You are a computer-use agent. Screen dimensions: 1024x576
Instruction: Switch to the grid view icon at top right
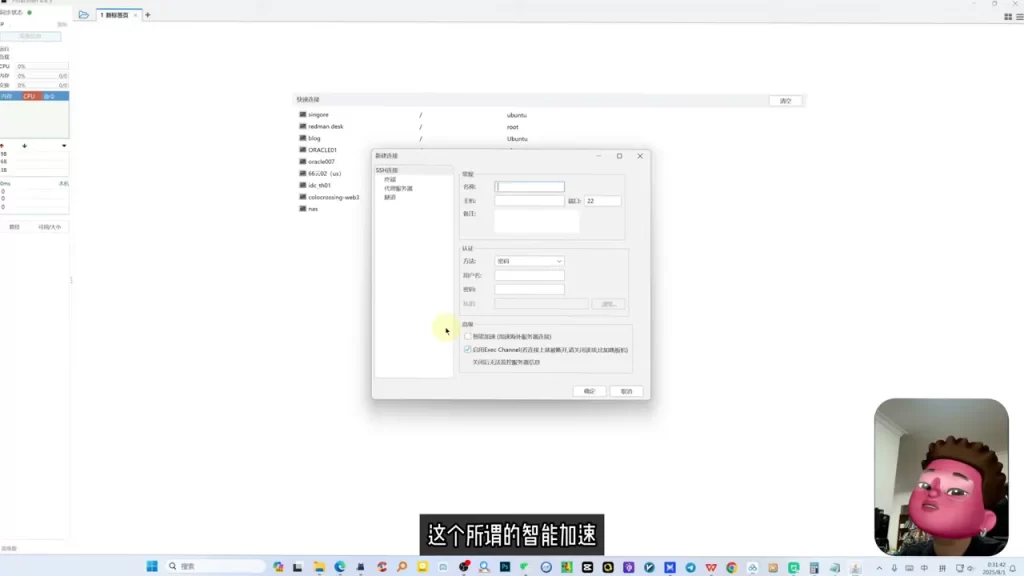point(1008,17)
